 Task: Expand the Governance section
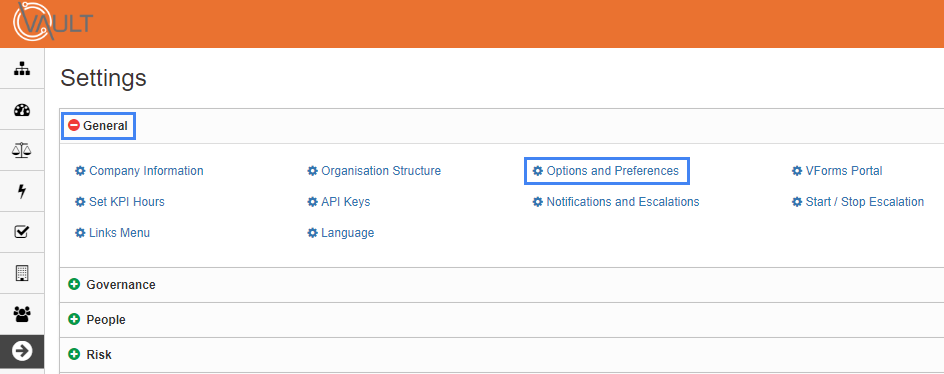tap(112, 284)
